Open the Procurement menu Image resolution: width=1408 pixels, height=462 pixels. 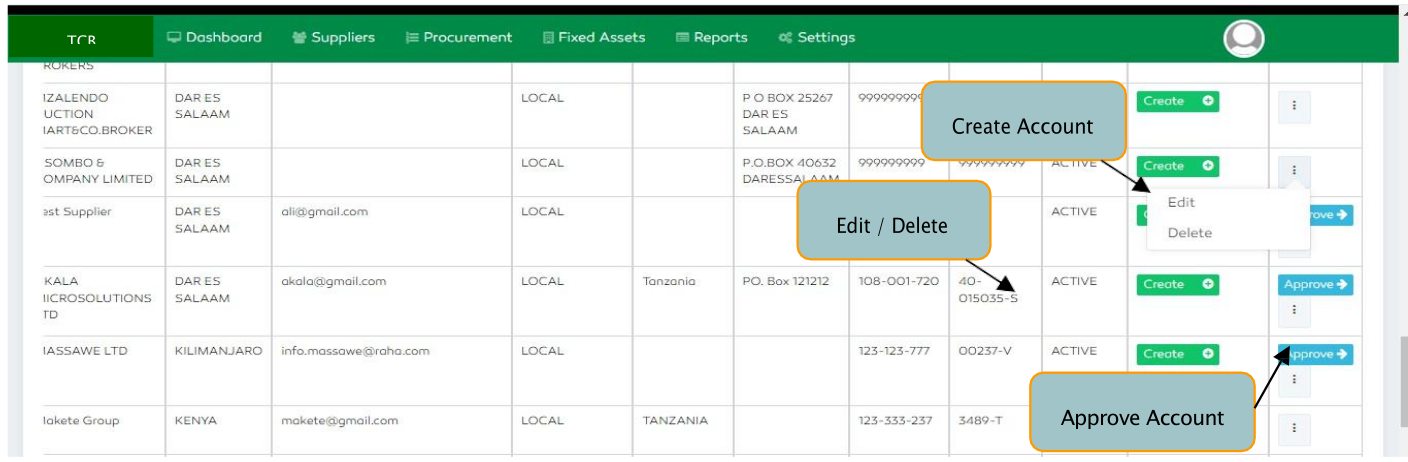[459, 37]
